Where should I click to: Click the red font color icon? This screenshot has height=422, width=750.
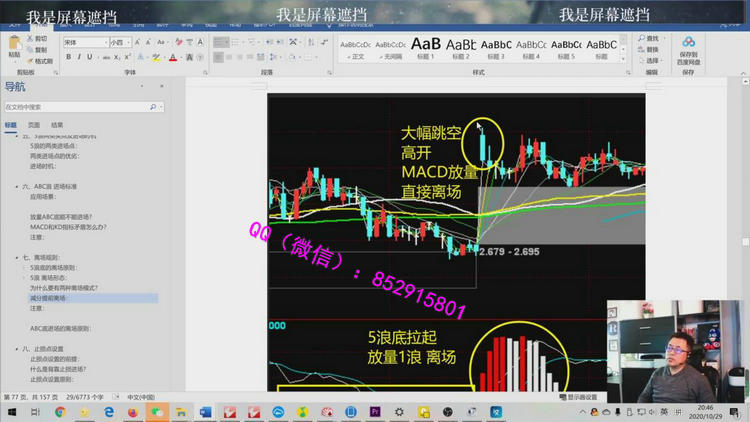coord(173,58)
